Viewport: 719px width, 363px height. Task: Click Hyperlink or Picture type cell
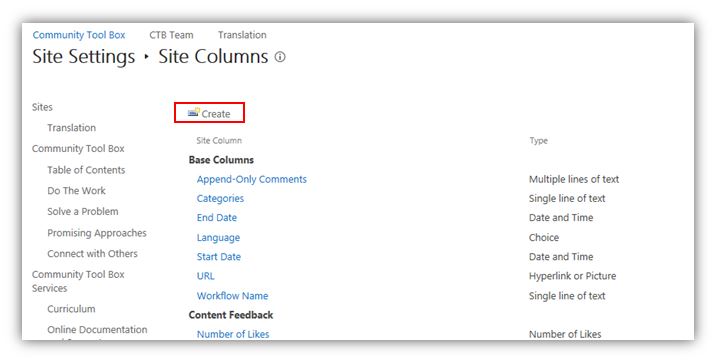(x=572, y=276)
